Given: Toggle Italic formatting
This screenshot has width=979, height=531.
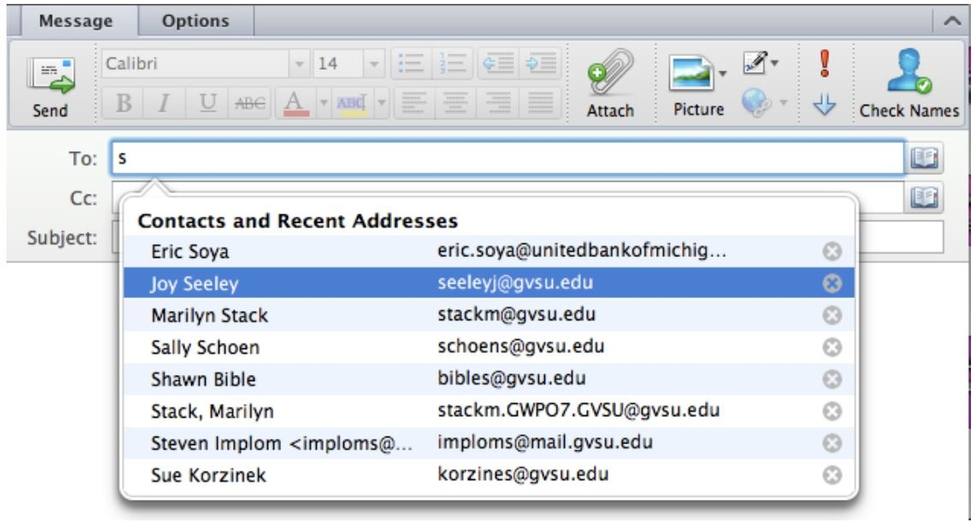Looking at the screenshot, I should click(x=165, y=103).
